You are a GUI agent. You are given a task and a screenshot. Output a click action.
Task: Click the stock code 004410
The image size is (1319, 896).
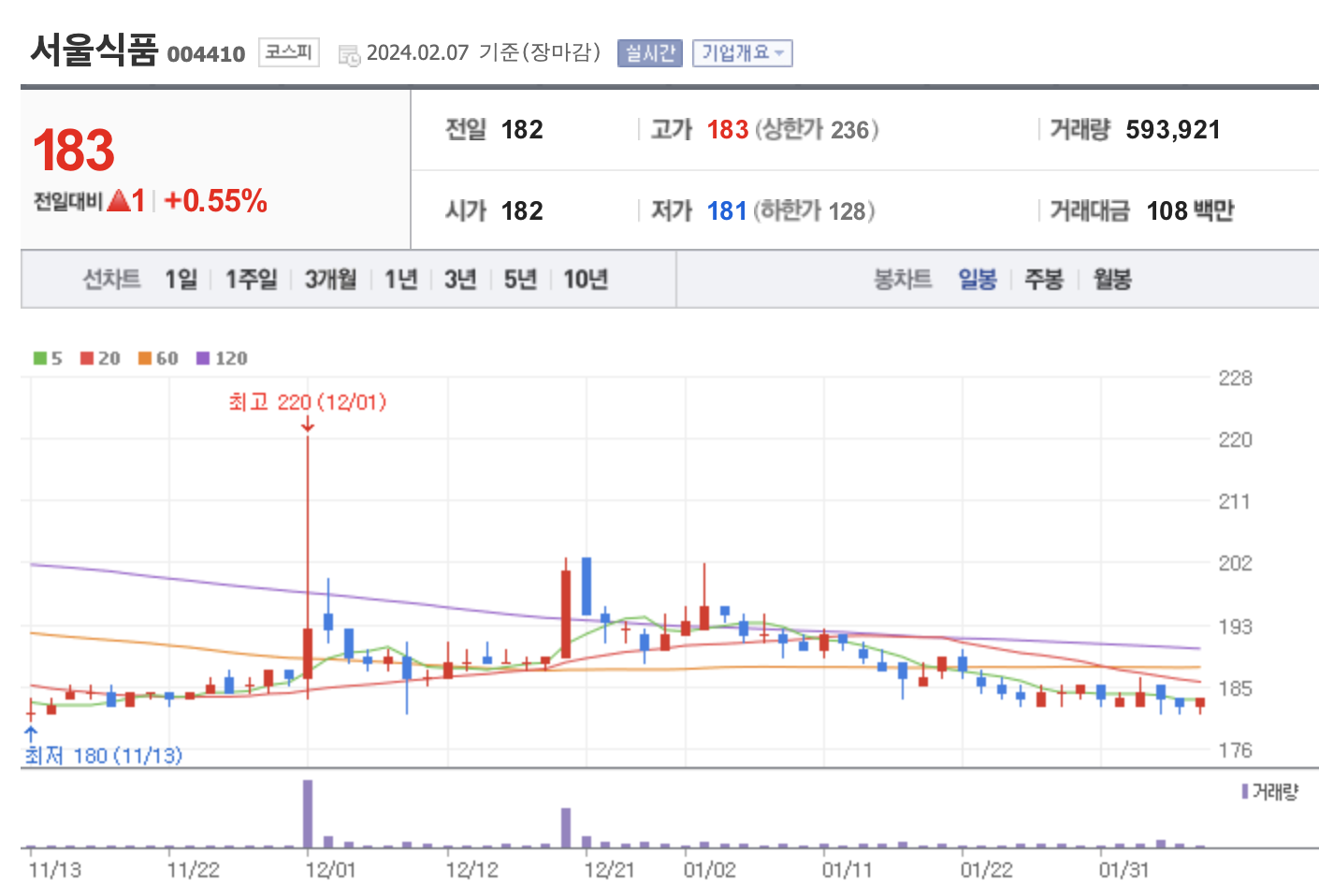pyautogui.click(x=206, y=54)
